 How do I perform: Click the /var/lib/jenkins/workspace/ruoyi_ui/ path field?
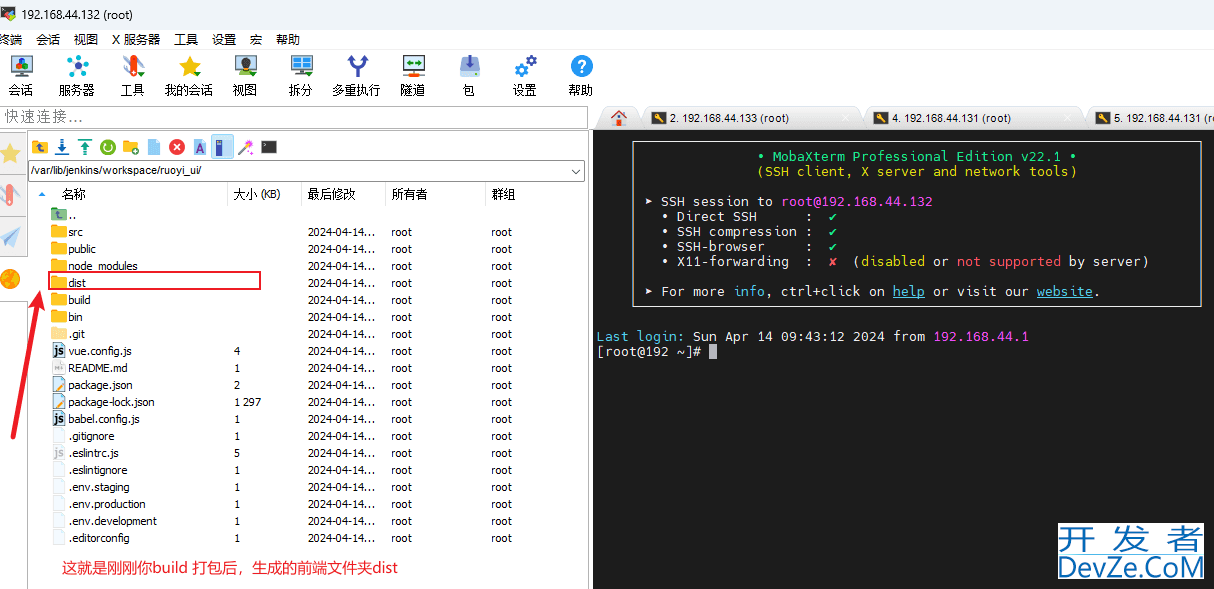click(298, 171)
